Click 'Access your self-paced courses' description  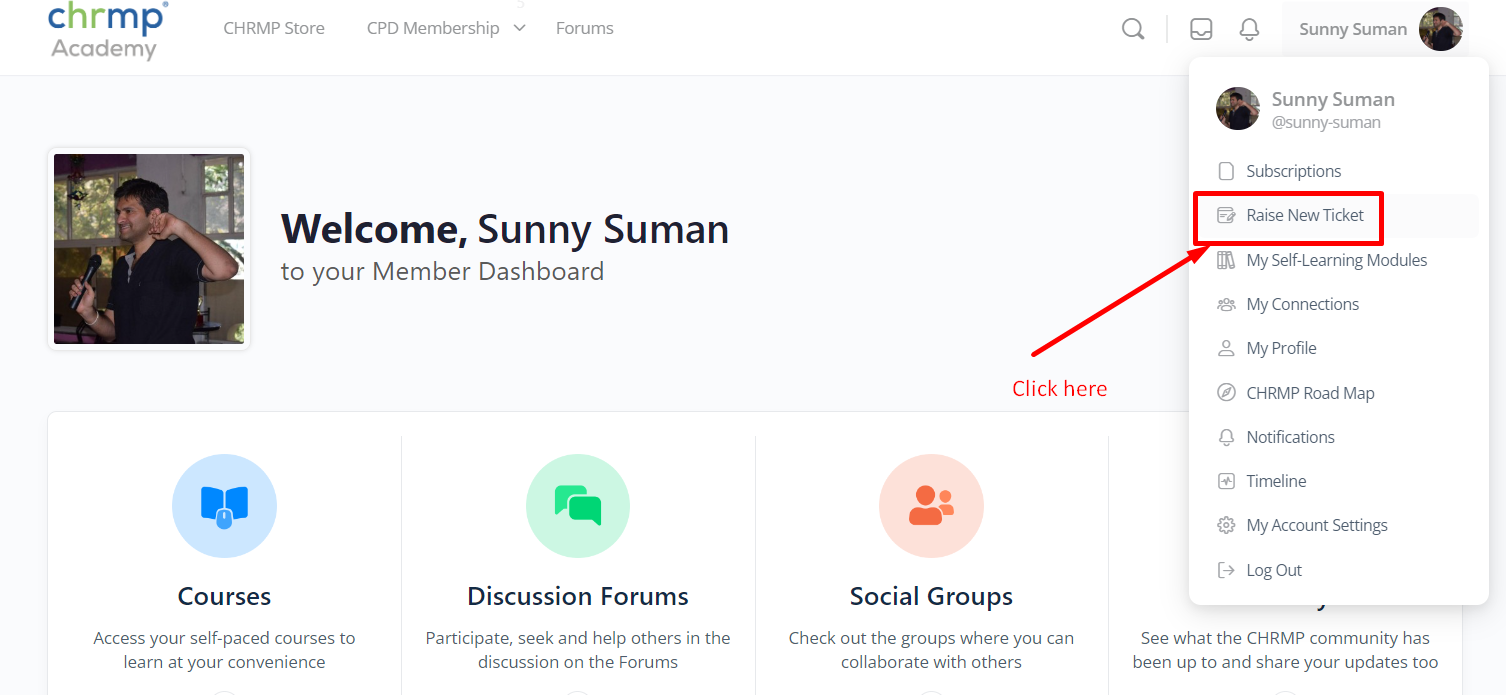(224, 650)
